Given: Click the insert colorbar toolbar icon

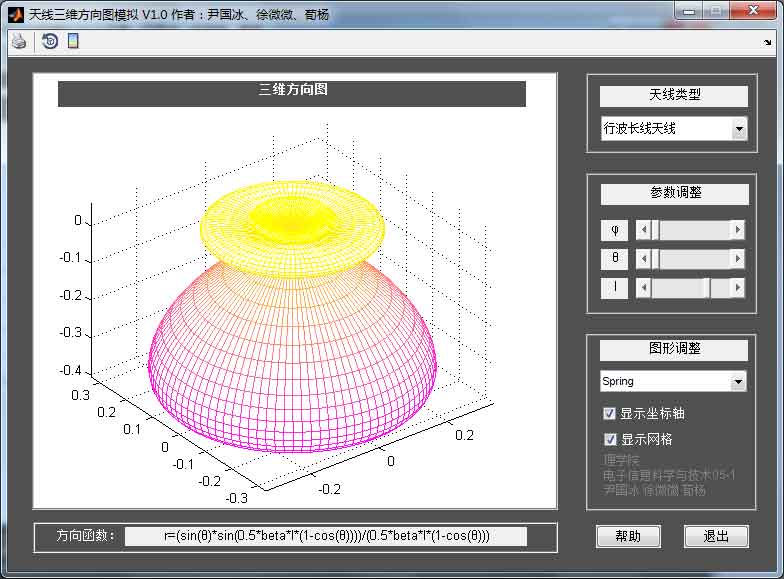Looking at the screenshot, I should tap(73, 41).
